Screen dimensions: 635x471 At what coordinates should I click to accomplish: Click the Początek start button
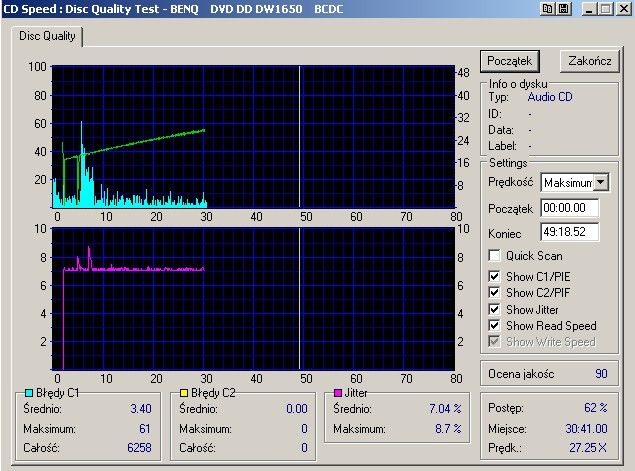[509, 61]
